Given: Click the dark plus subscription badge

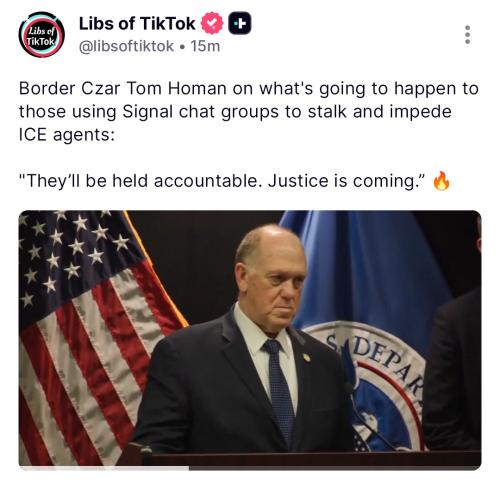Looking at the screenshot, I should tap(240, 23).
